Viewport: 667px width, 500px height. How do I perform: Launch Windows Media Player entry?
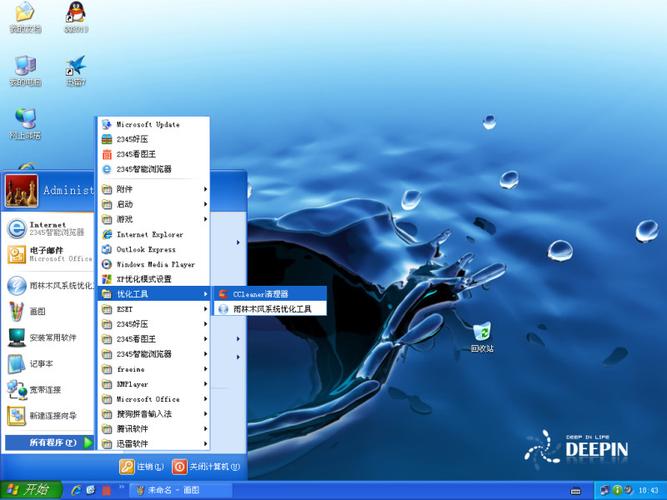tap(154, 264)
